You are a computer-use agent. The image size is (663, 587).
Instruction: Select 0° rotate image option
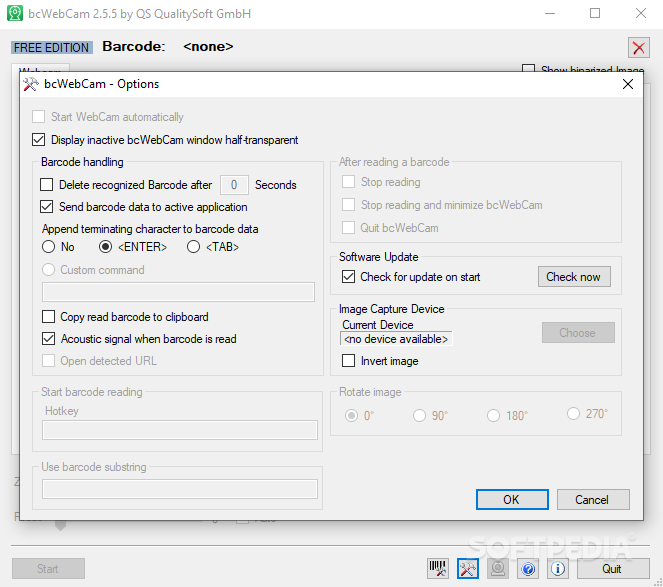click(x=351, y=416)
